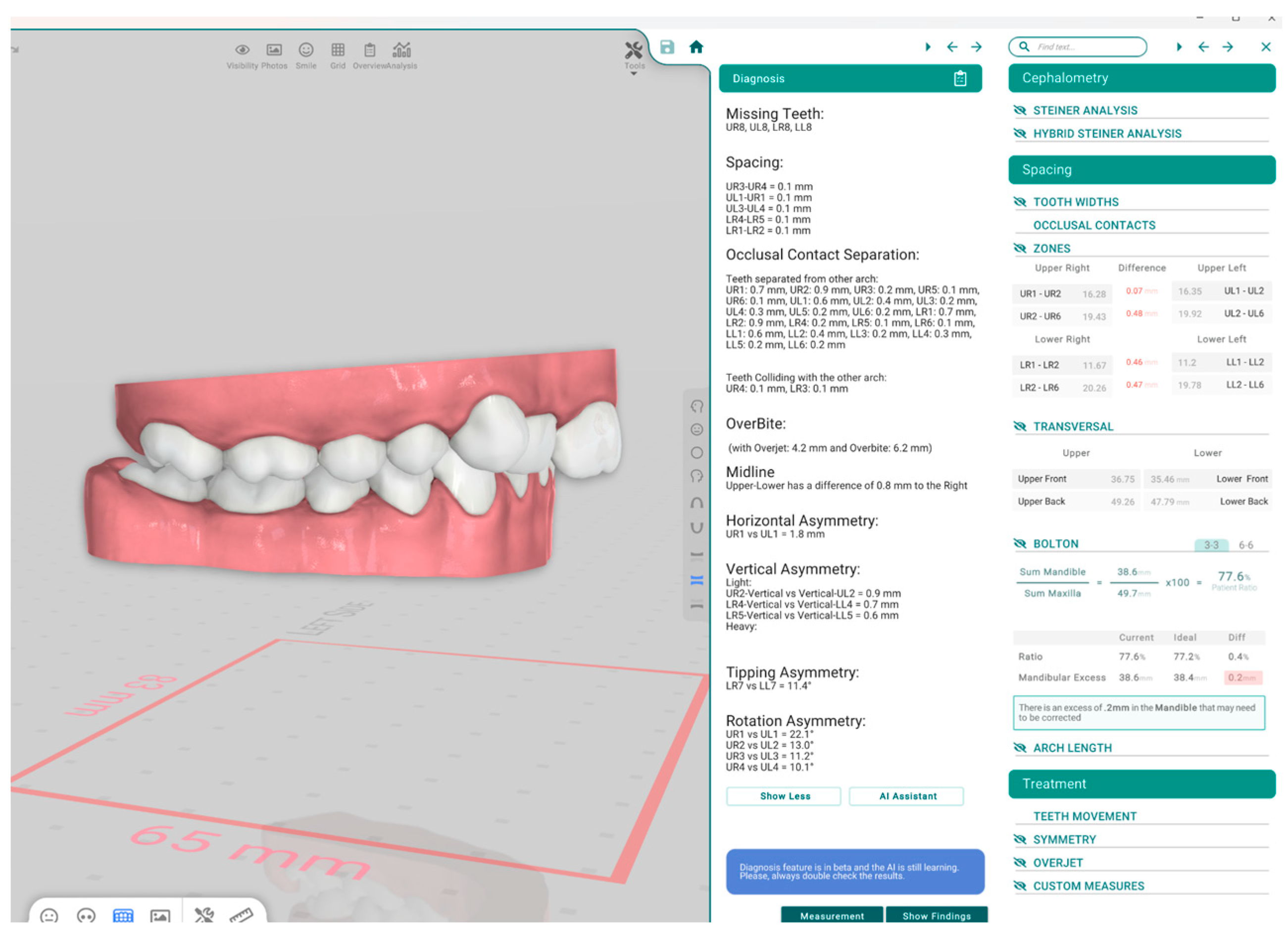Open the Smile view icon
Viewport: 1288px width, 936px height.
point(306,50)
